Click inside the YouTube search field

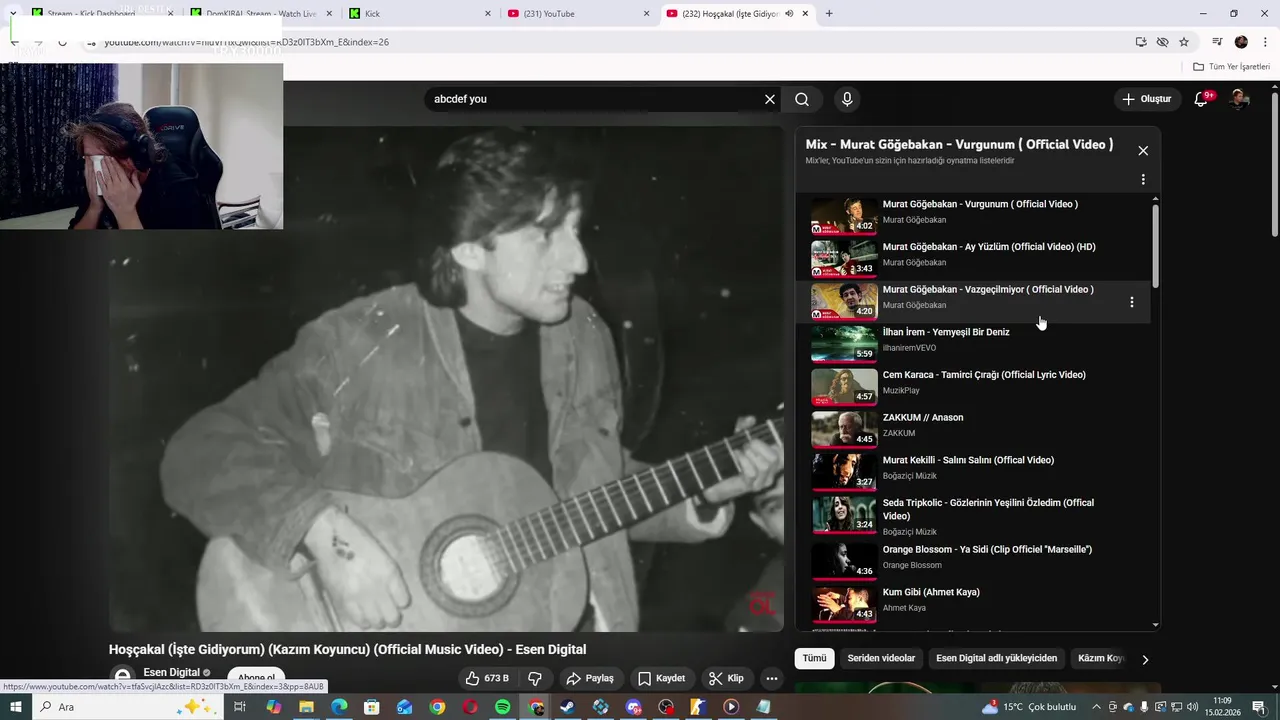[595, 99]
